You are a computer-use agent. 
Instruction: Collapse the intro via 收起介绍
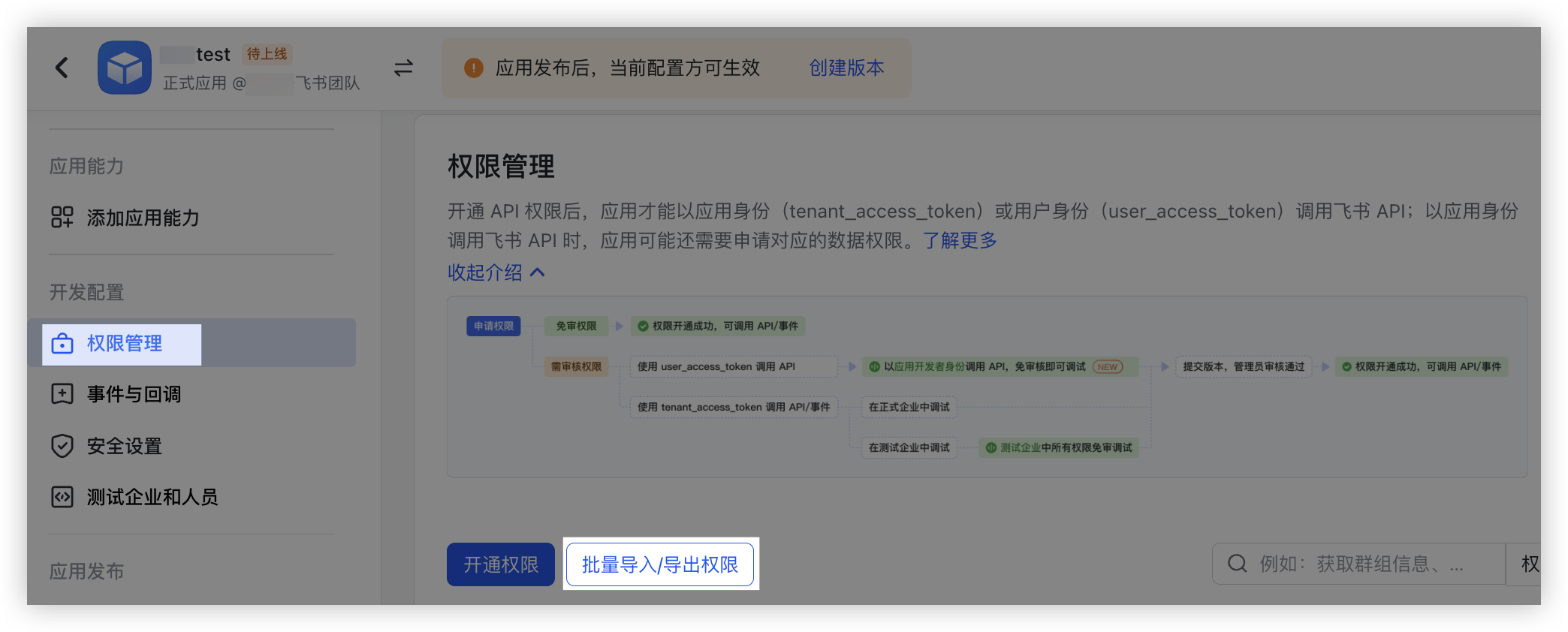(x=496, y=272)
